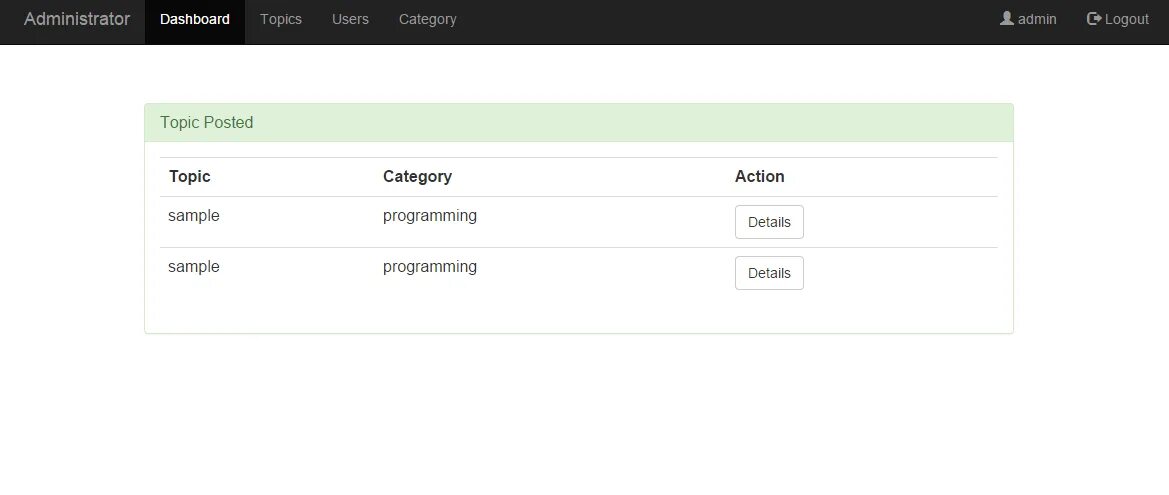The image size is (1169, 495).
Task: Select the second sample topic name
Action: 194,267
